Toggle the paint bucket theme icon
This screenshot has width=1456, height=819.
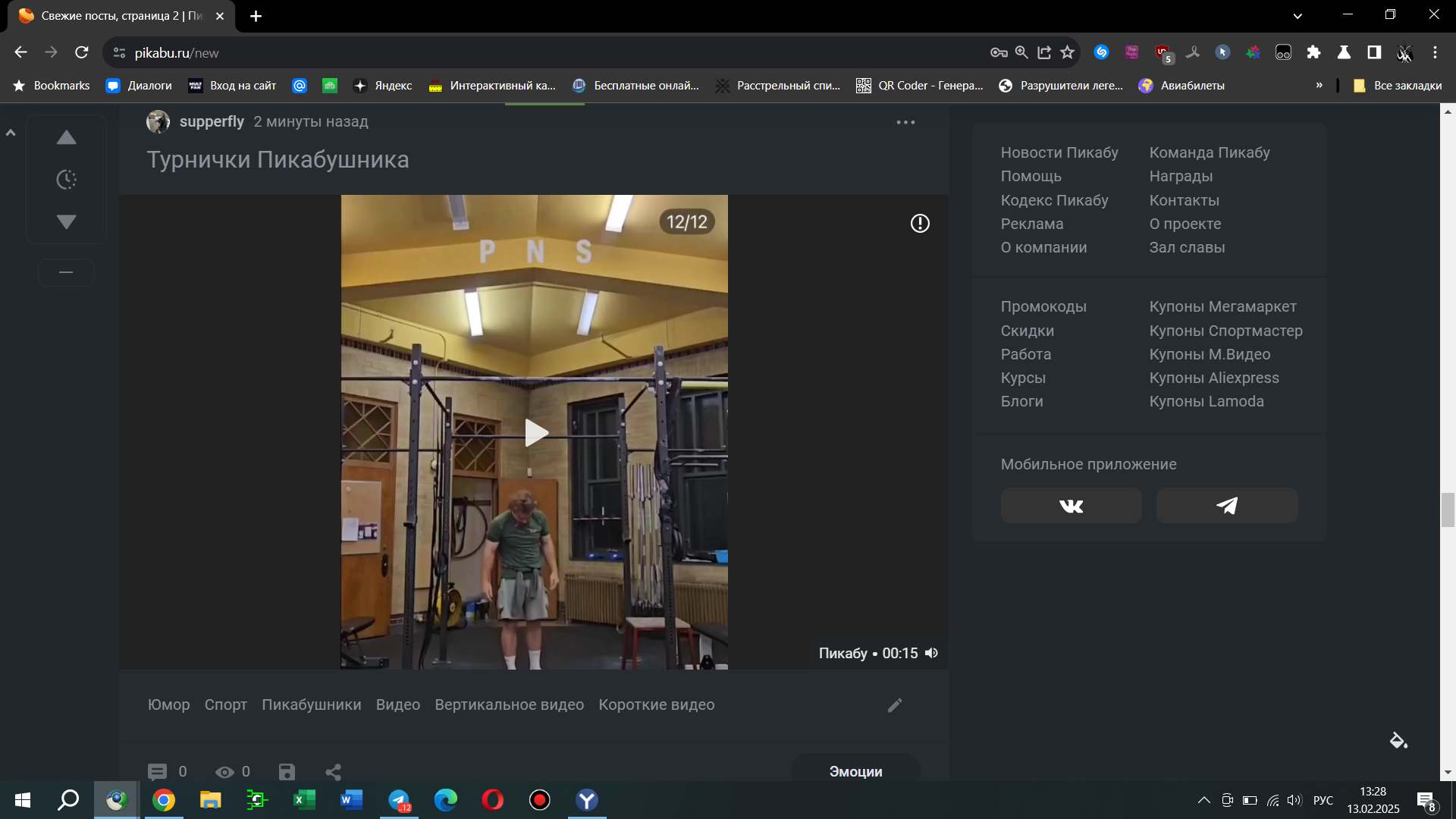[1398, 740]
